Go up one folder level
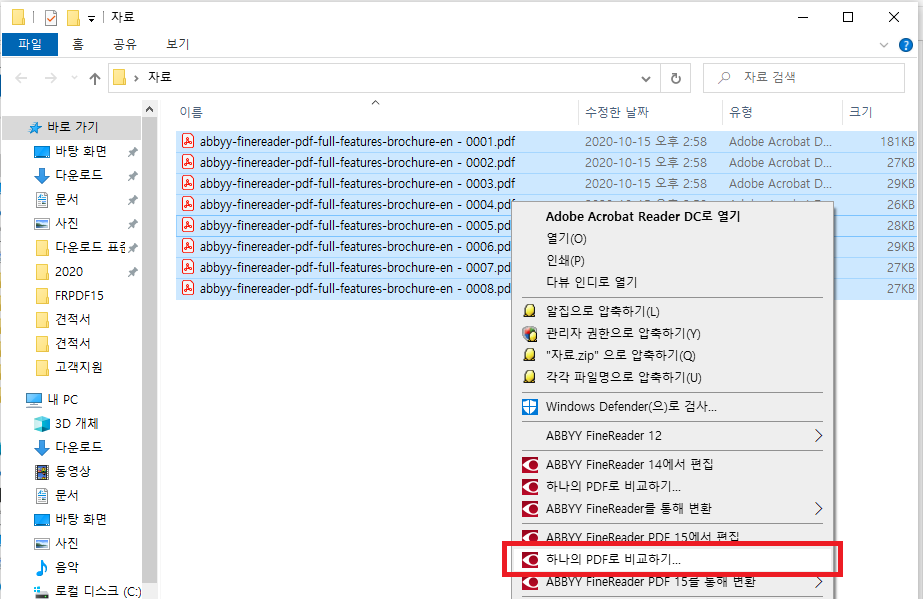923x599 pixels. [x=95, y=78]
